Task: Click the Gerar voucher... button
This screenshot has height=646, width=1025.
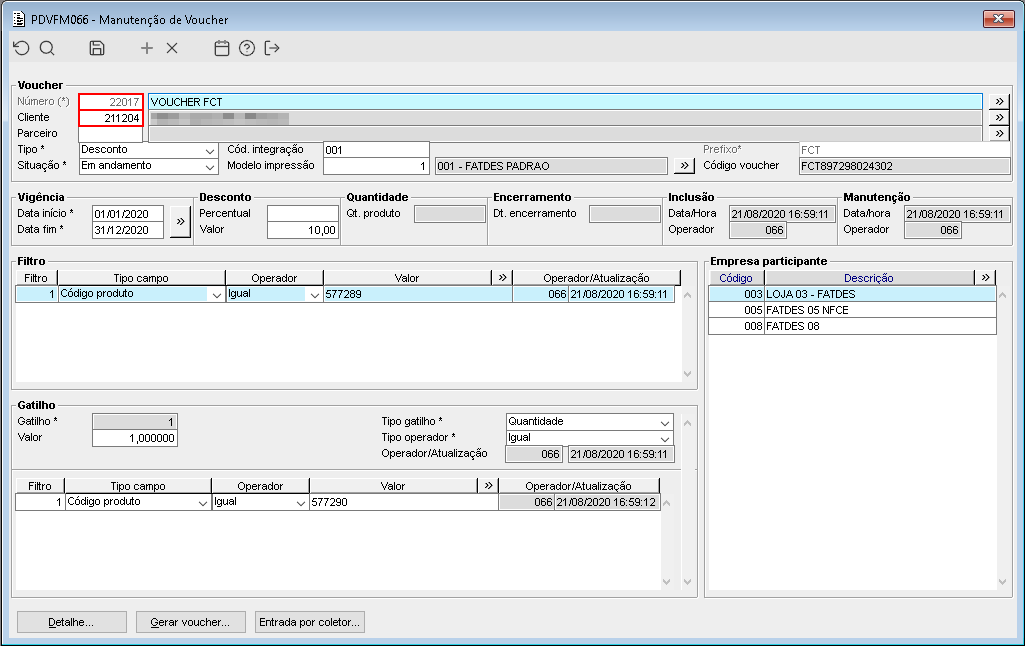Action: tap(190, 622)
